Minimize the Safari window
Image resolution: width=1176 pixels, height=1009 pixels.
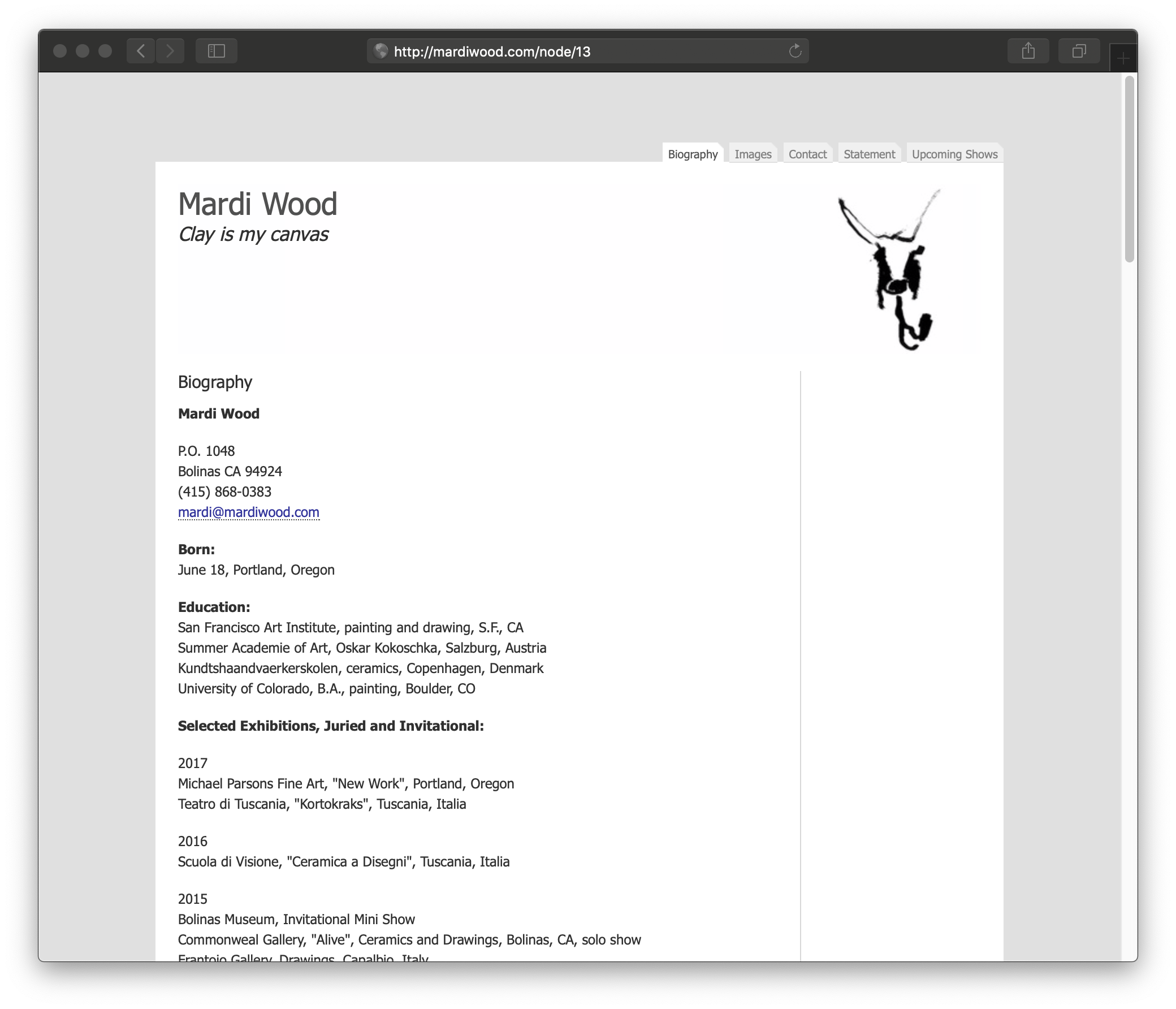point(83,51)
